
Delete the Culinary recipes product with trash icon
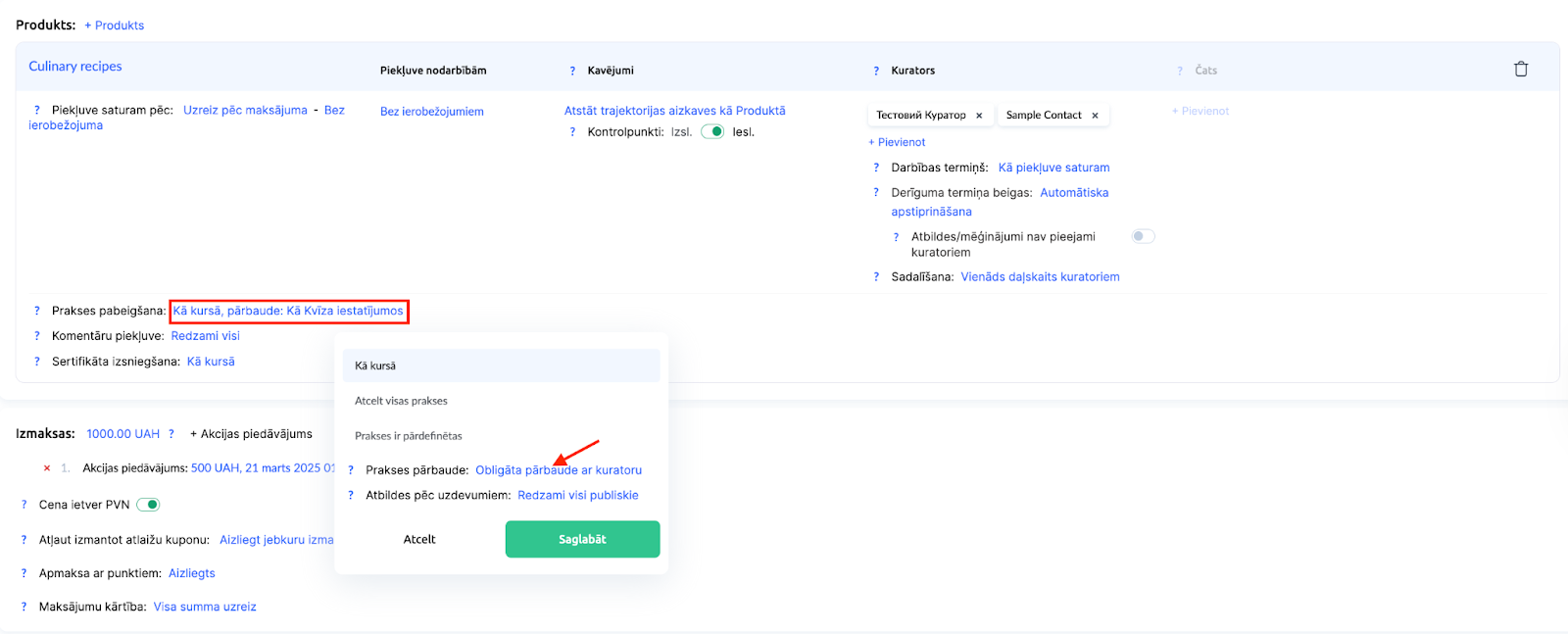(1520, 69)
